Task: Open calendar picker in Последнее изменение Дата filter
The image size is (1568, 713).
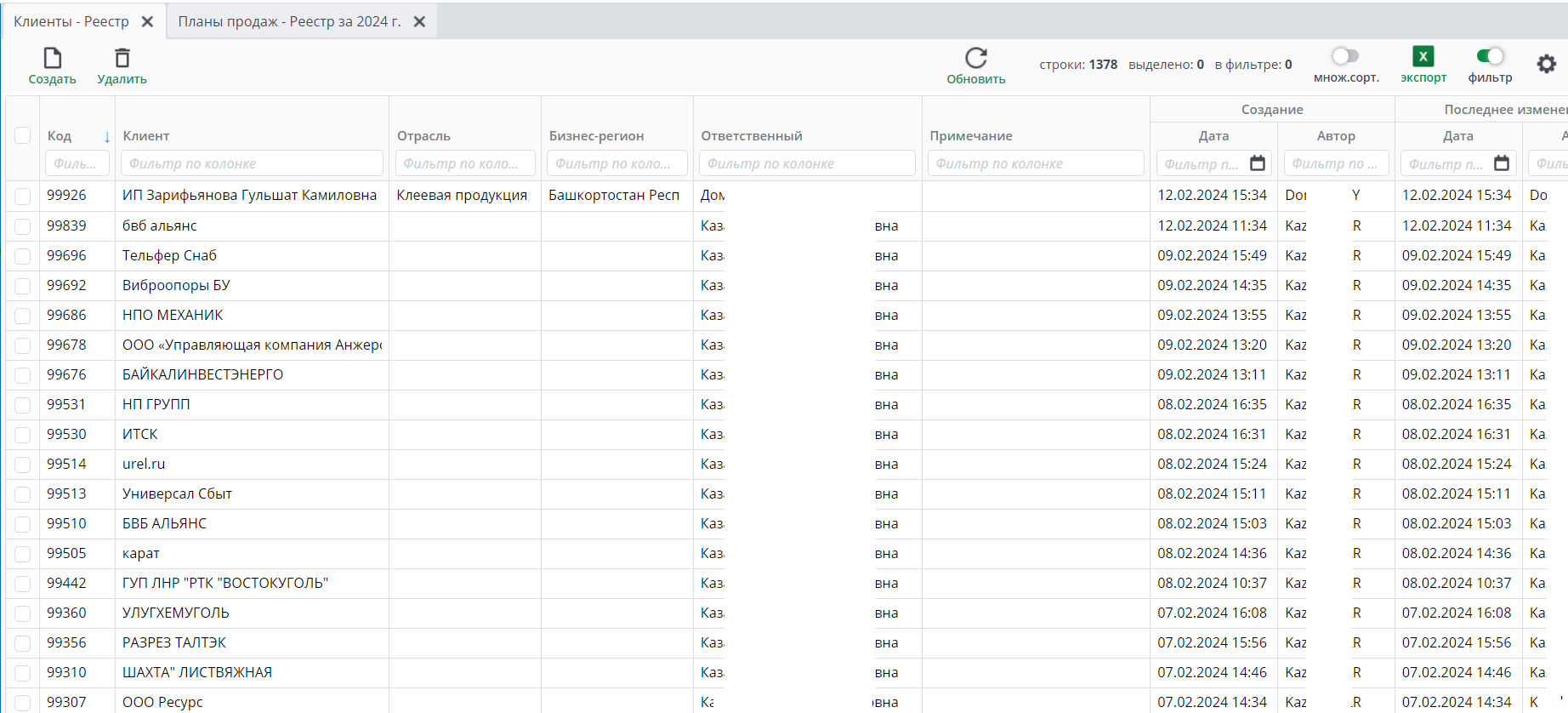Action: point(1502,163)
